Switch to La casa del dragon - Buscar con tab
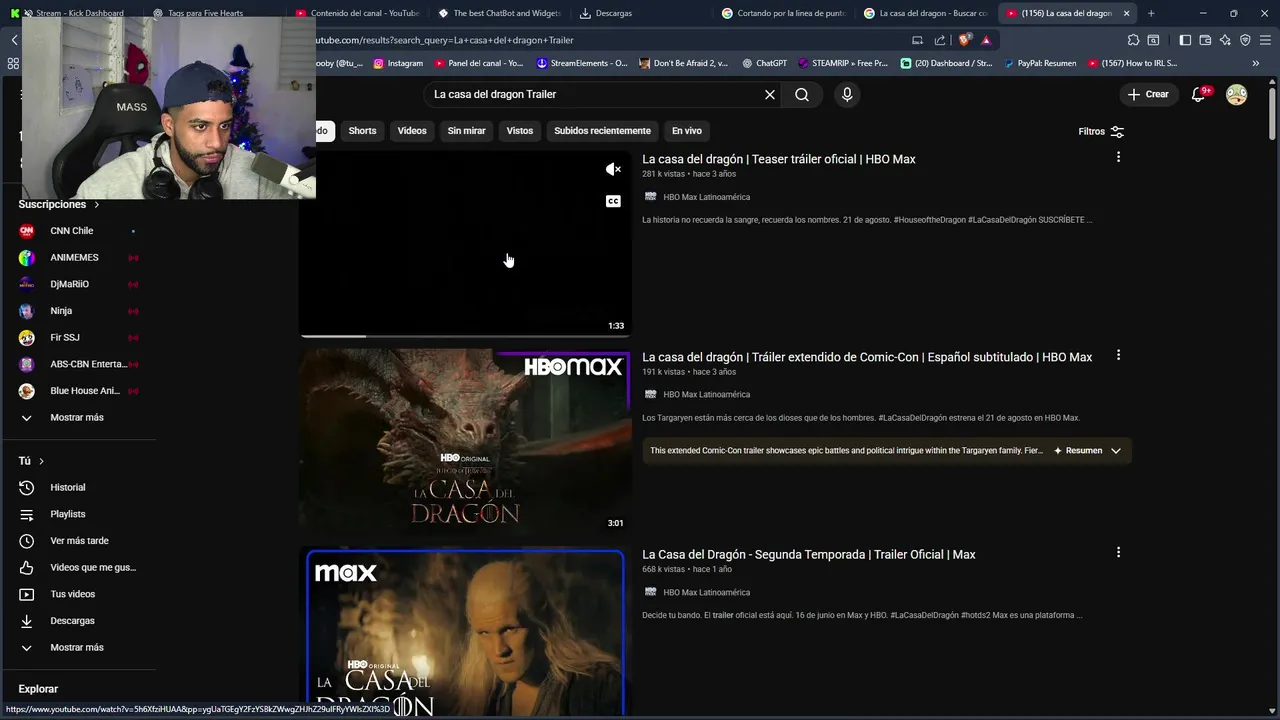Viewport: 1280px width, 720px height. 926,13
